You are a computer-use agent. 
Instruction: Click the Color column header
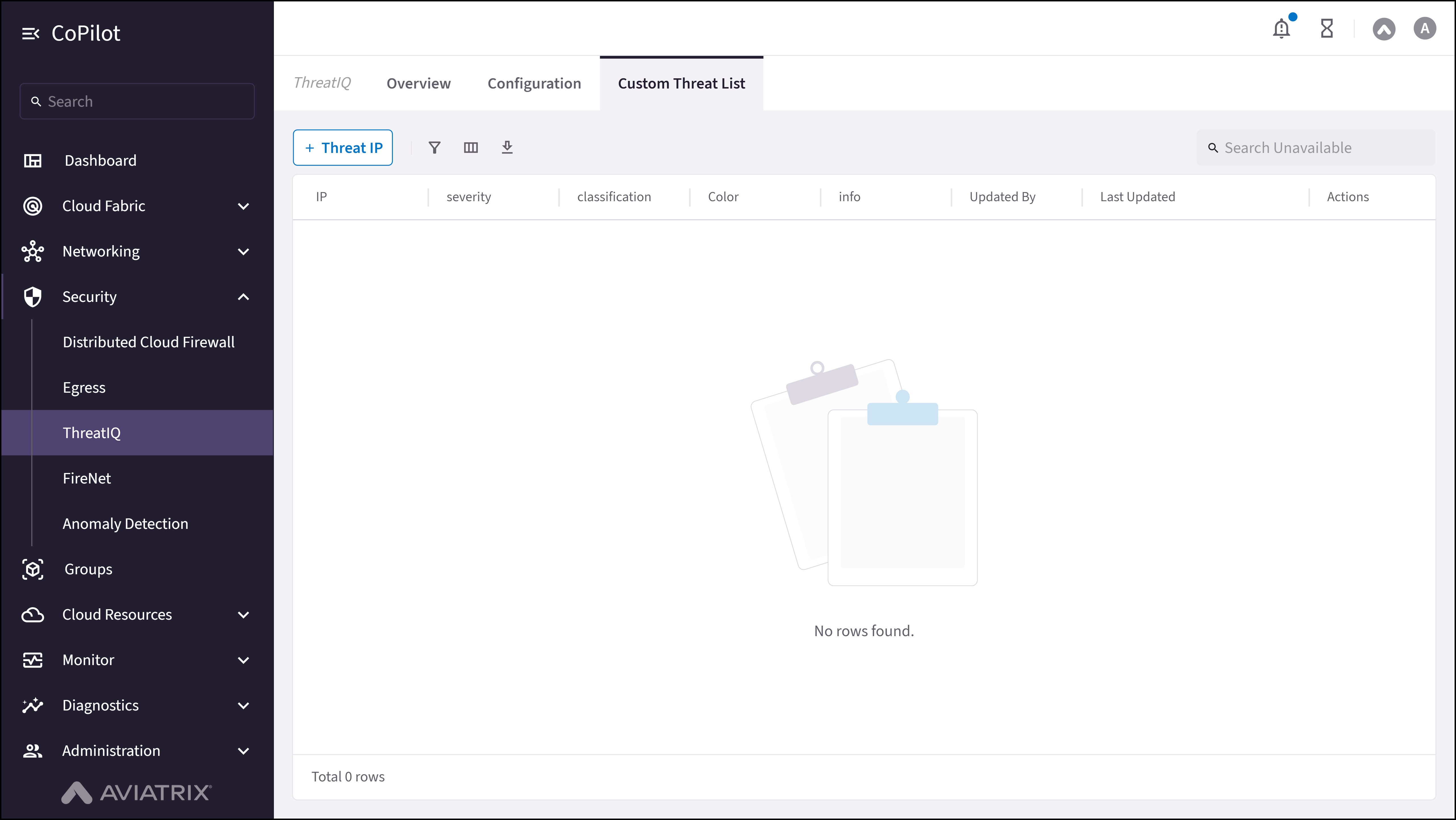coord(723,196)
